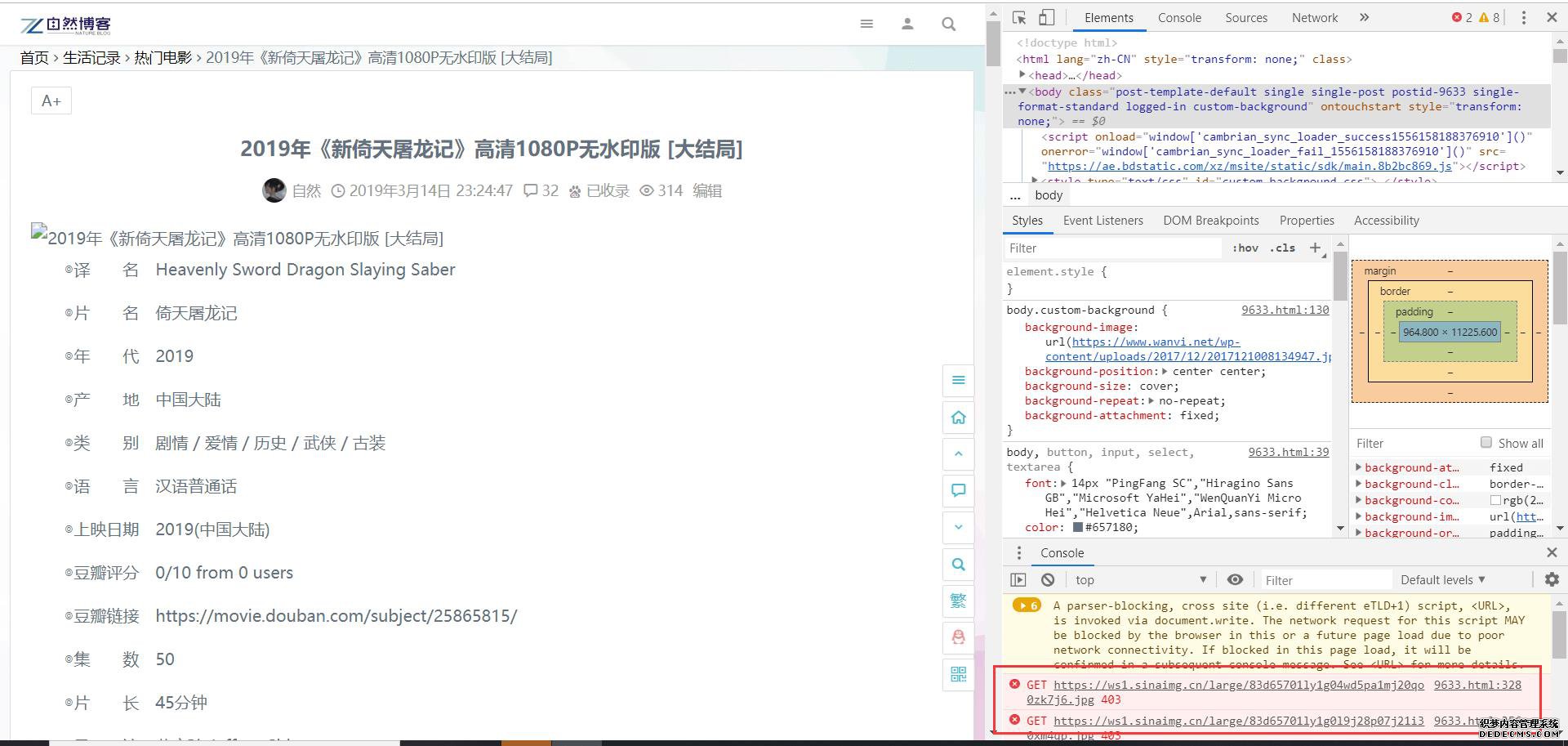This screenshot has width=1568, height=746.
Task: Toggle the live expression eye icon
Action: tap(1235, 579)
